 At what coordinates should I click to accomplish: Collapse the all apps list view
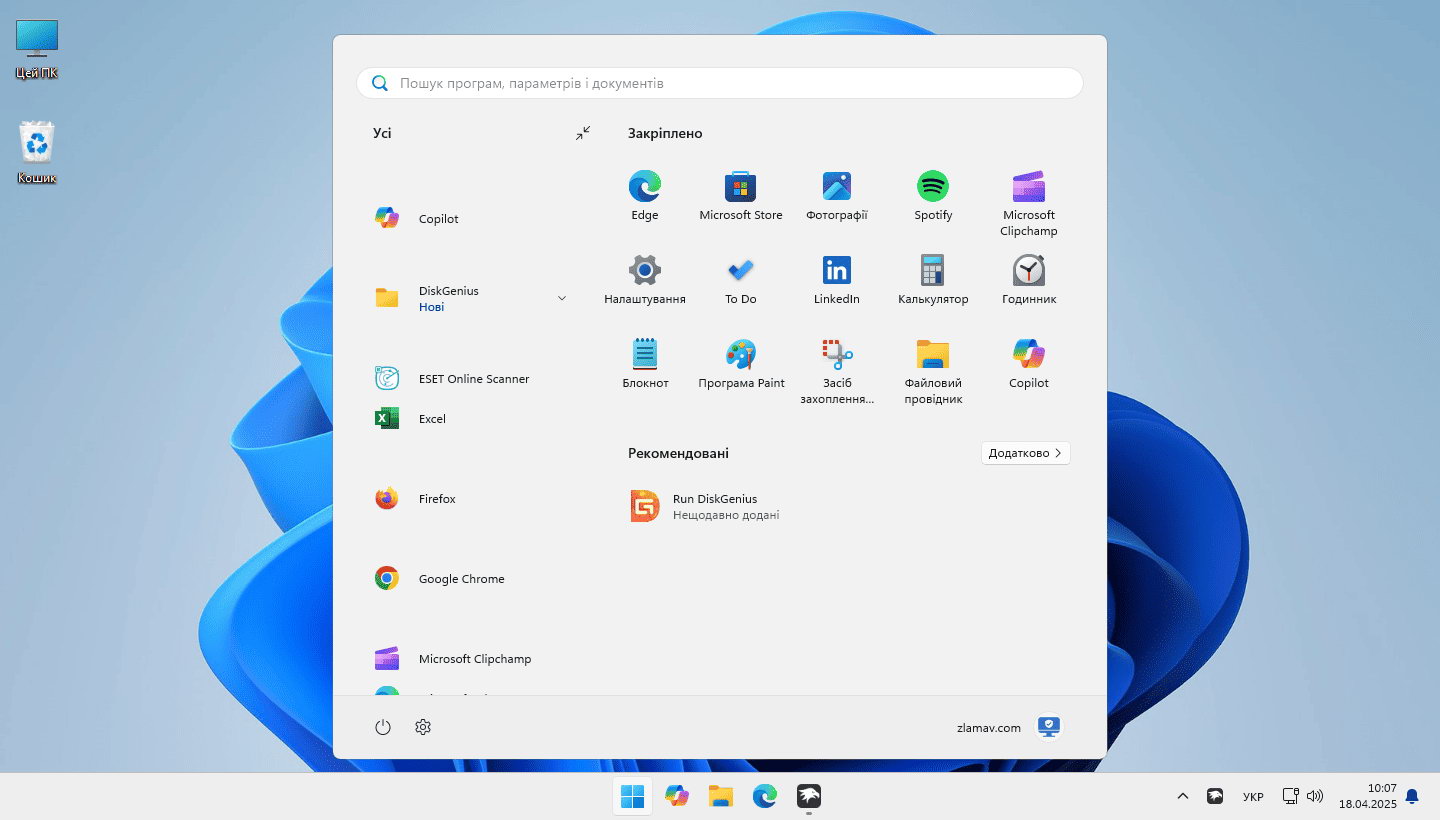click(x=583, y=133)
